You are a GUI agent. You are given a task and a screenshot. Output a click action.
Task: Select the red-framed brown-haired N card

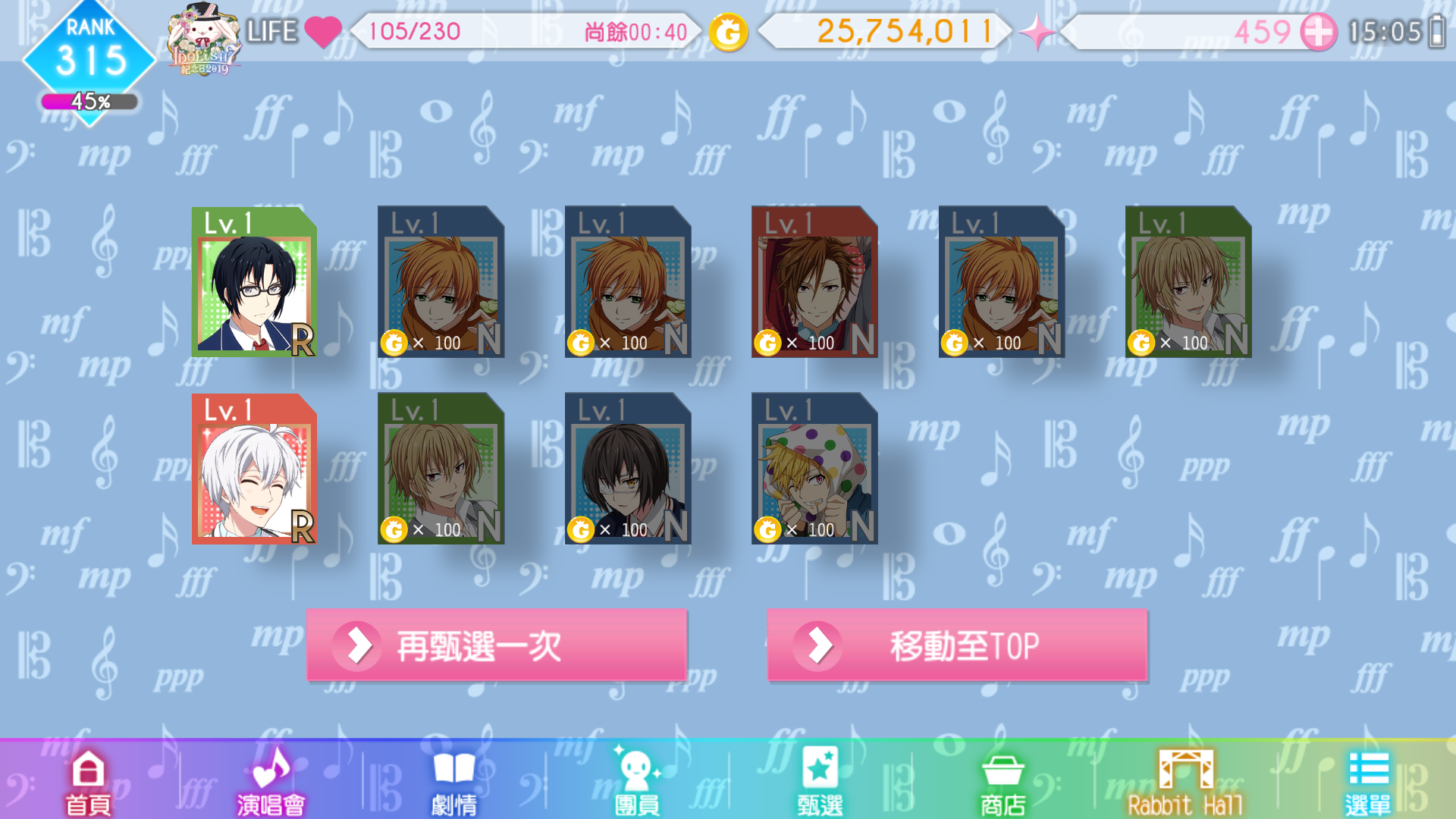(814, 281)
